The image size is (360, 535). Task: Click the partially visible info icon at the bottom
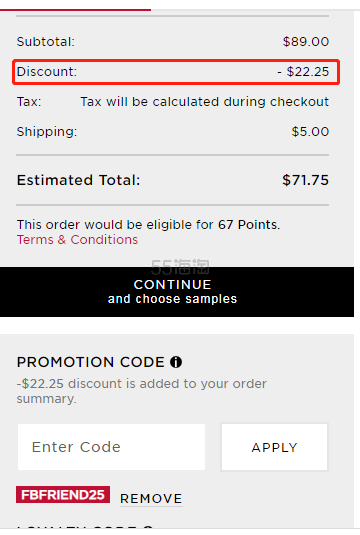148,527
